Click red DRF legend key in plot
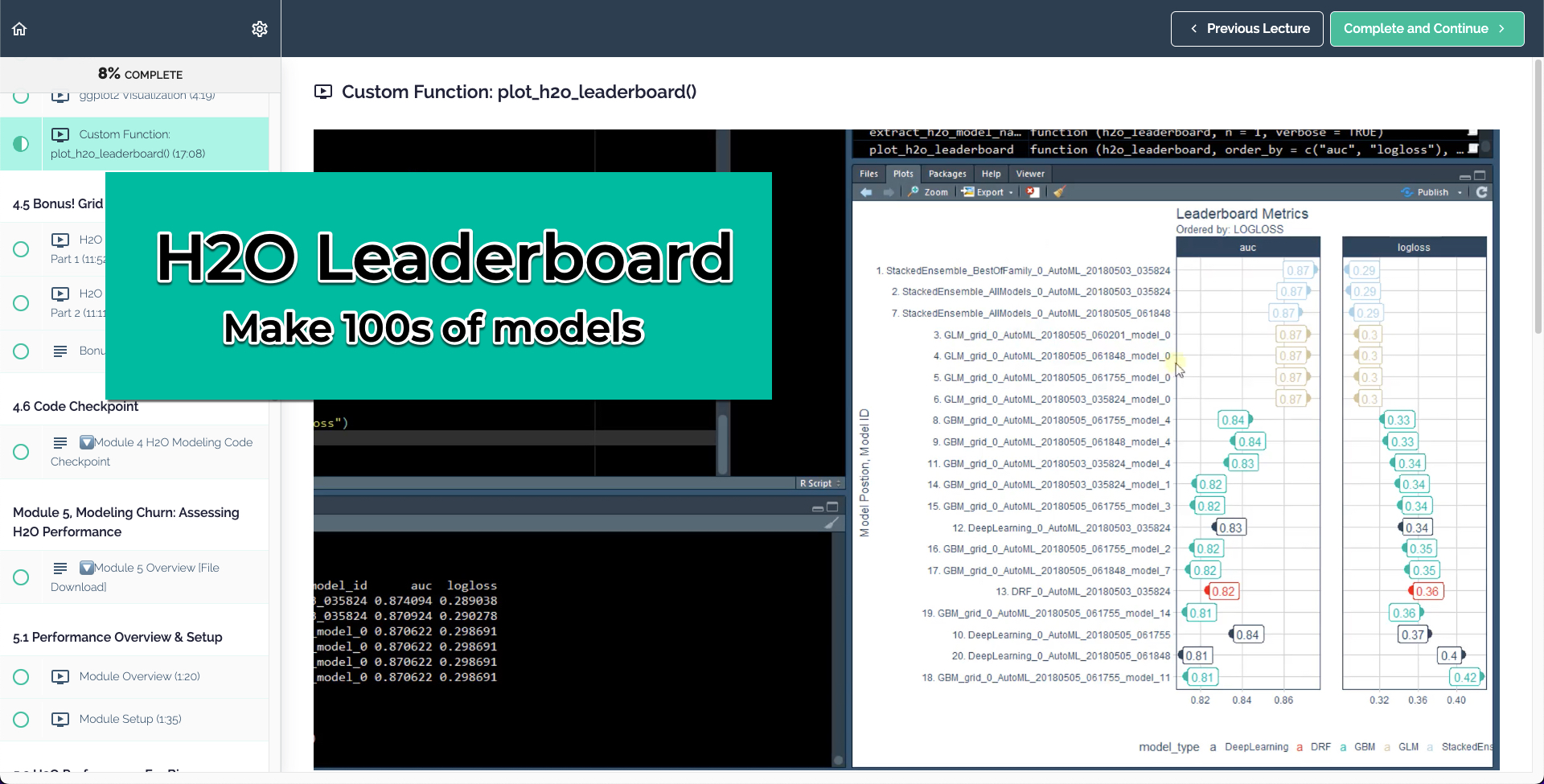 click(x=1300, y=747)
